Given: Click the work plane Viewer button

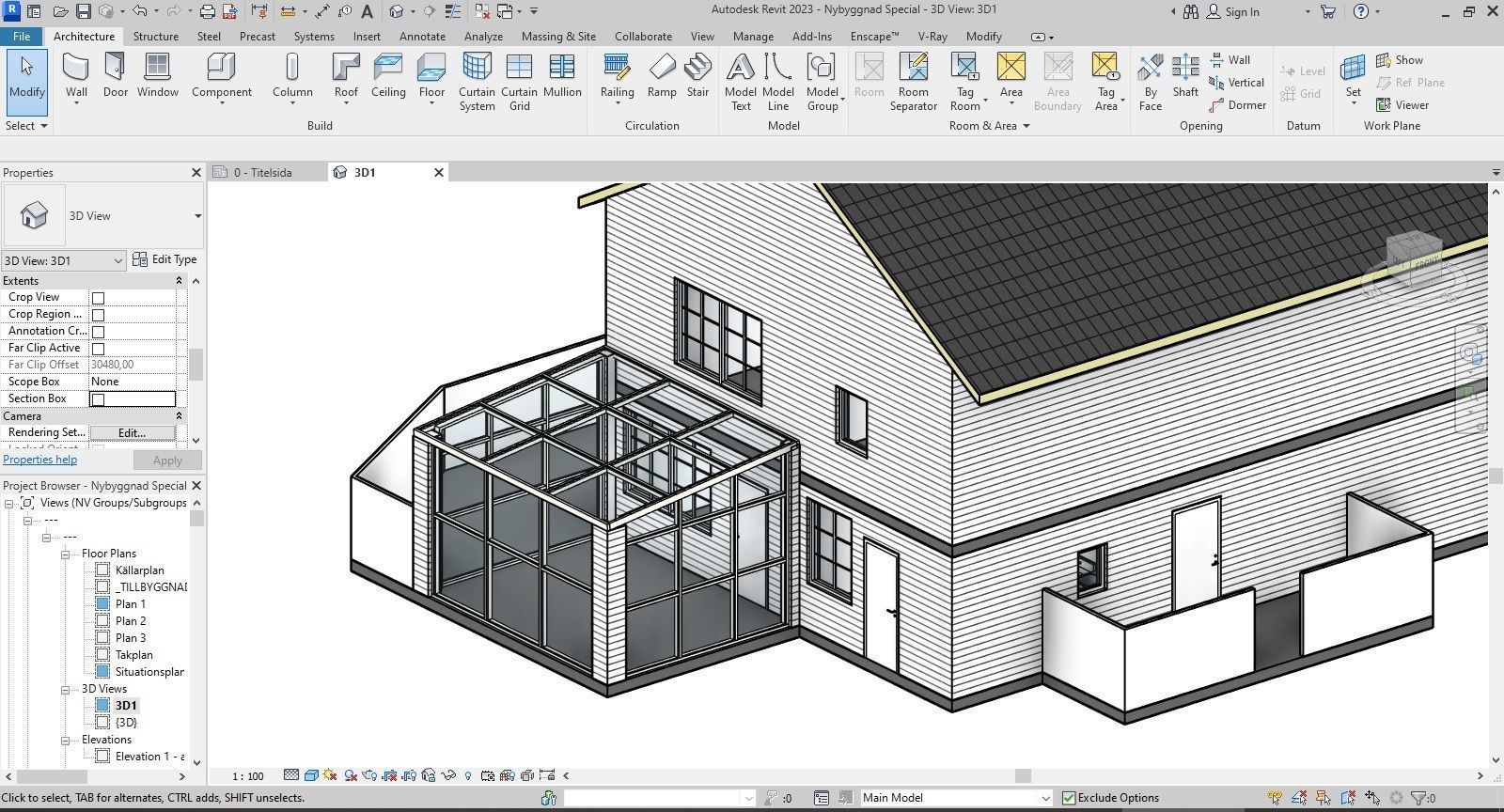Looking at the screenshot, I should [x=1402, y=105].
